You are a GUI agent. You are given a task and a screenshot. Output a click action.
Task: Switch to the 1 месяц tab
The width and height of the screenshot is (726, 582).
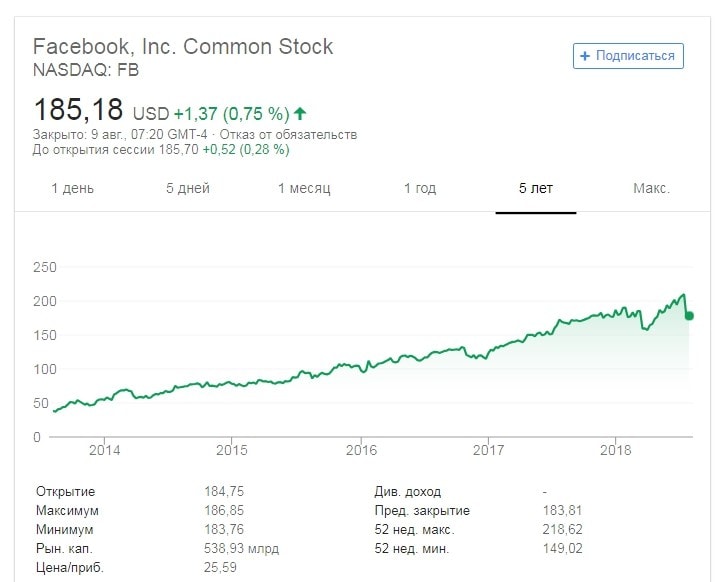click(x=304, y=188)
